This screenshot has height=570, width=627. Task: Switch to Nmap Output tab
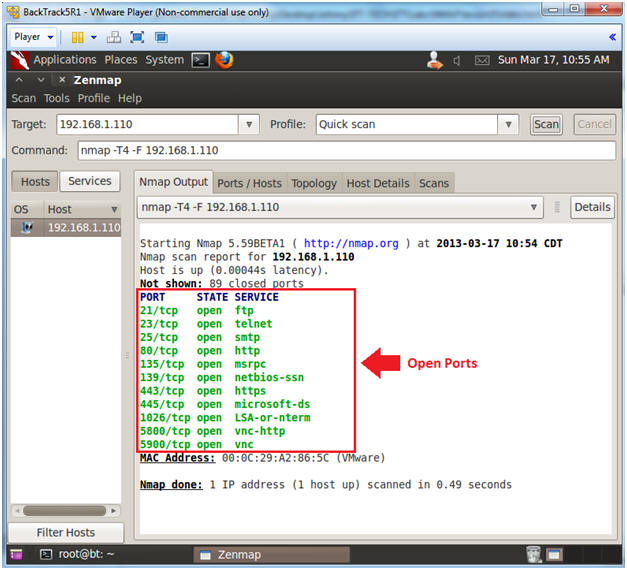tap(174, 182)
